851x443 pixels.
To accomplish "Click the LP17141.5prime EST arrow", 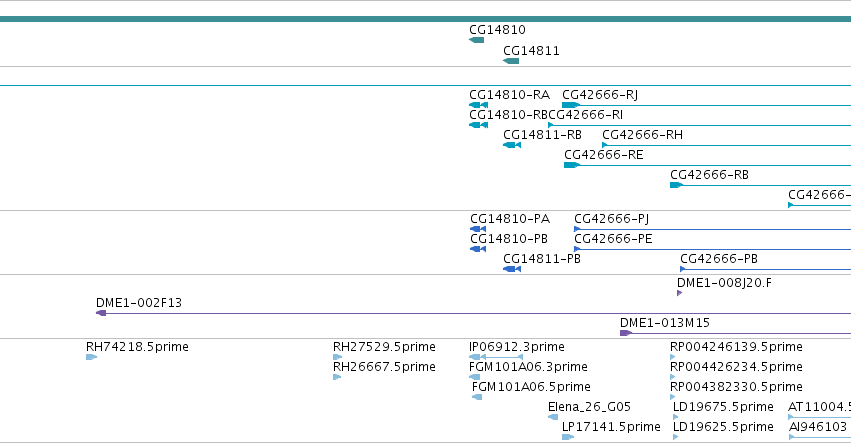I will [568, 437].
